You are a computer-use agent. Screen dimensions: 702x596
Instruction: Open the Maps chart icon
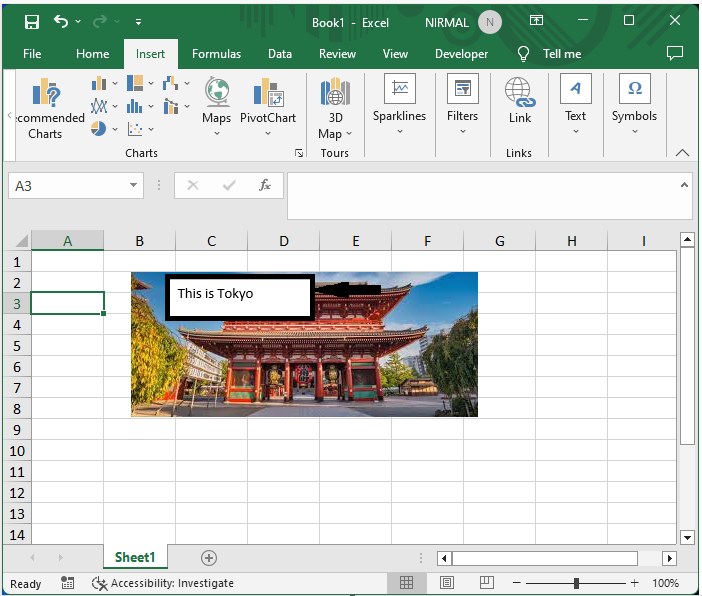(217, 93)
